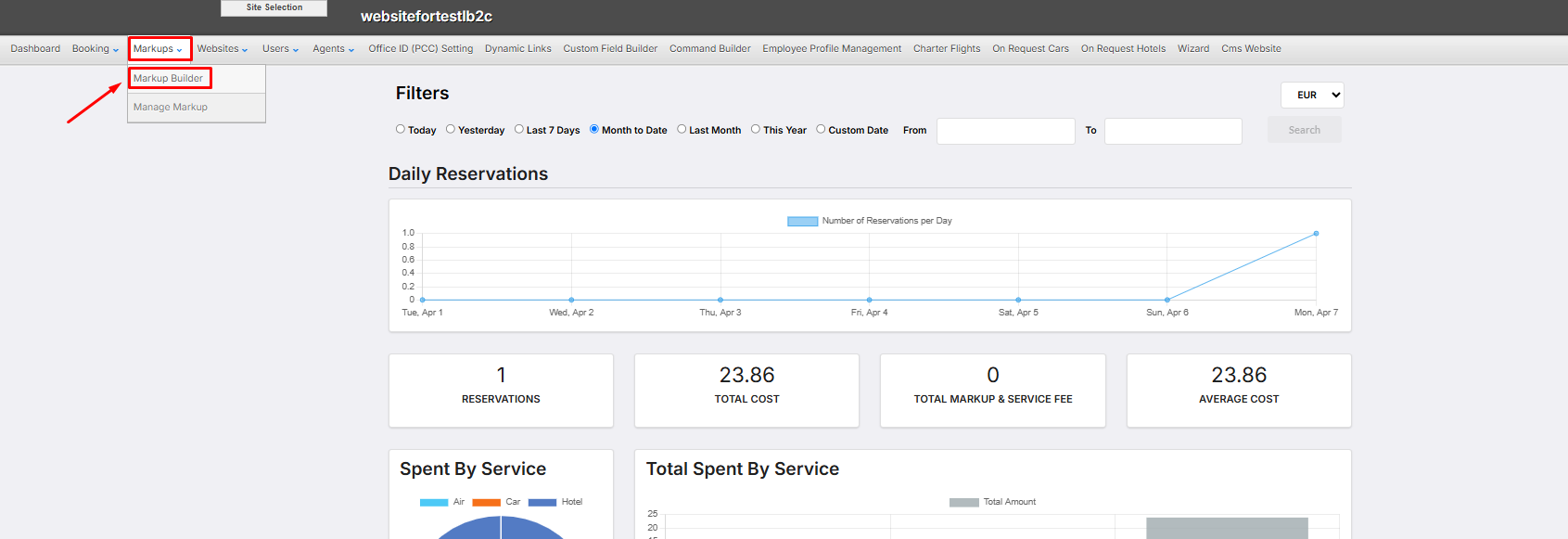Open the Dashboard menu item
Screen dimensions: 1568x539
click(35, 49)
